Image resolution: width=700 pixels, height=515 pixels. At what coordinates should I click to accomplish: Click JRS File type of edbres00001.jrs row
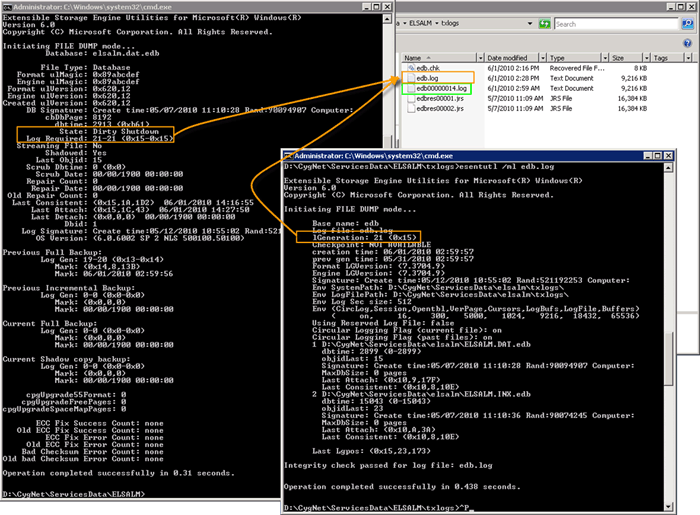pos(561,99)
